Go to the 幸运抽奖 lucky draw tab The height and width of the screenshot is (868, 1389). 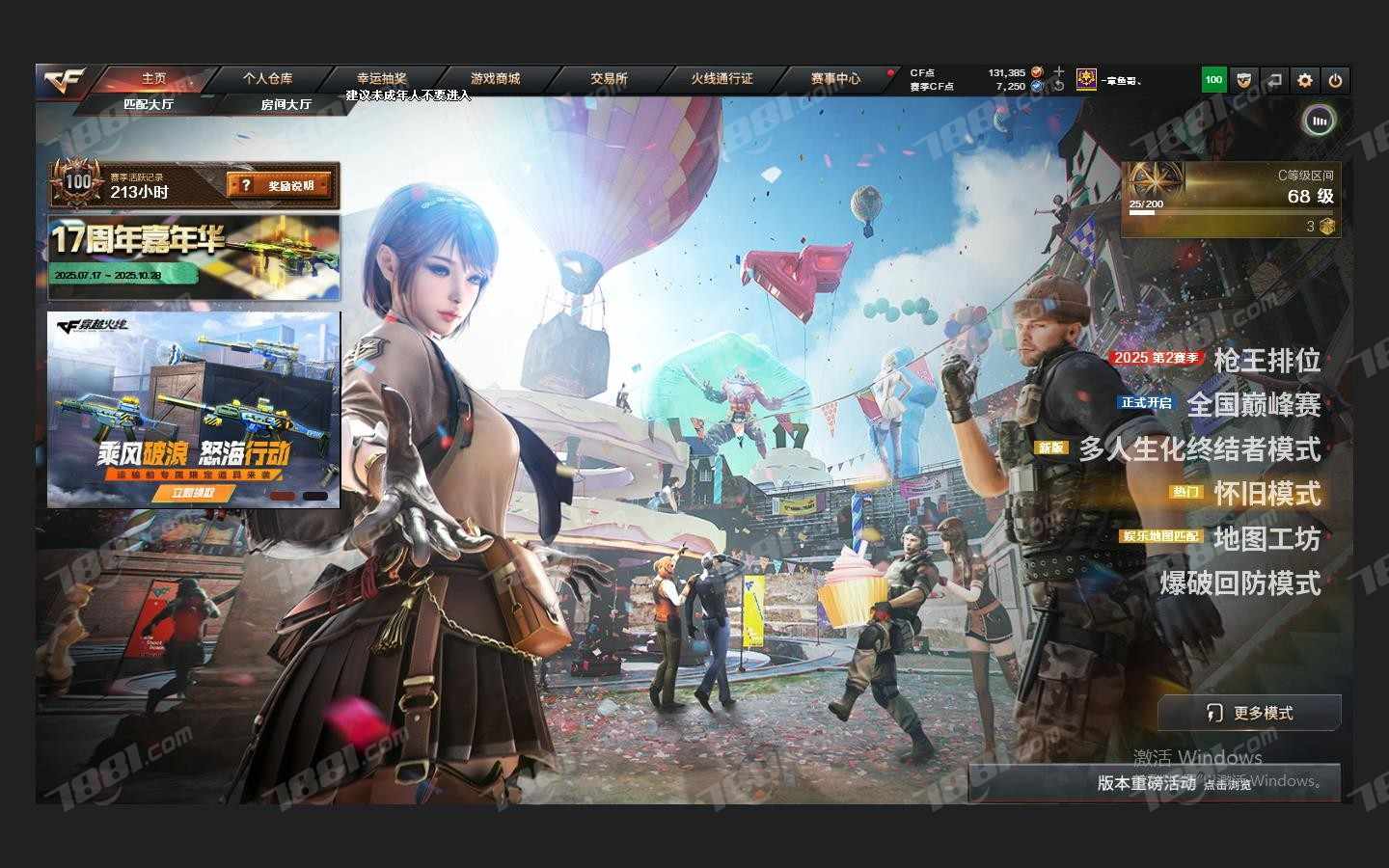381,79
